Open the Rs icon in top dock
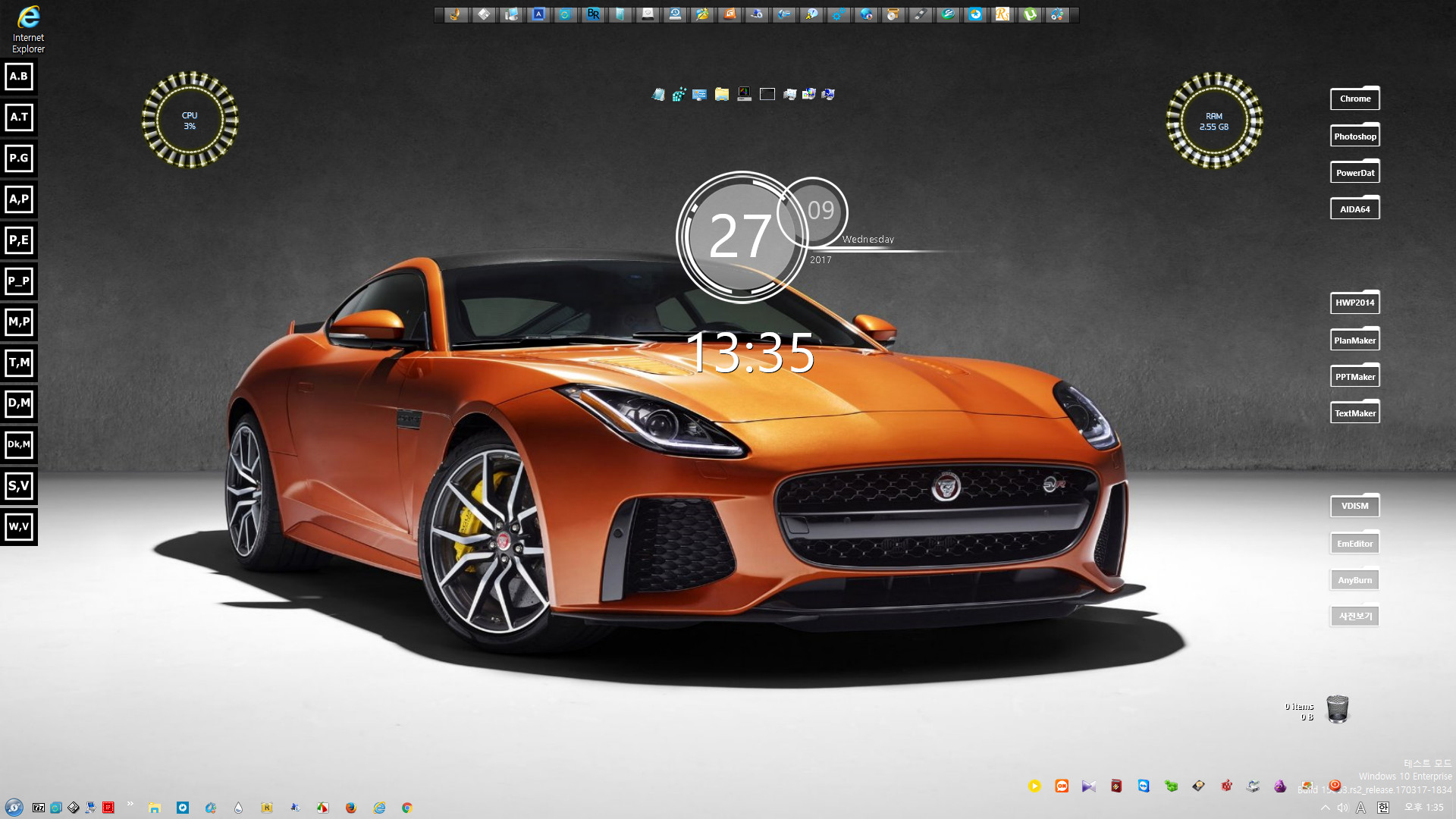The width and height of the screenshot is (1456, 819). point(1003,14)
